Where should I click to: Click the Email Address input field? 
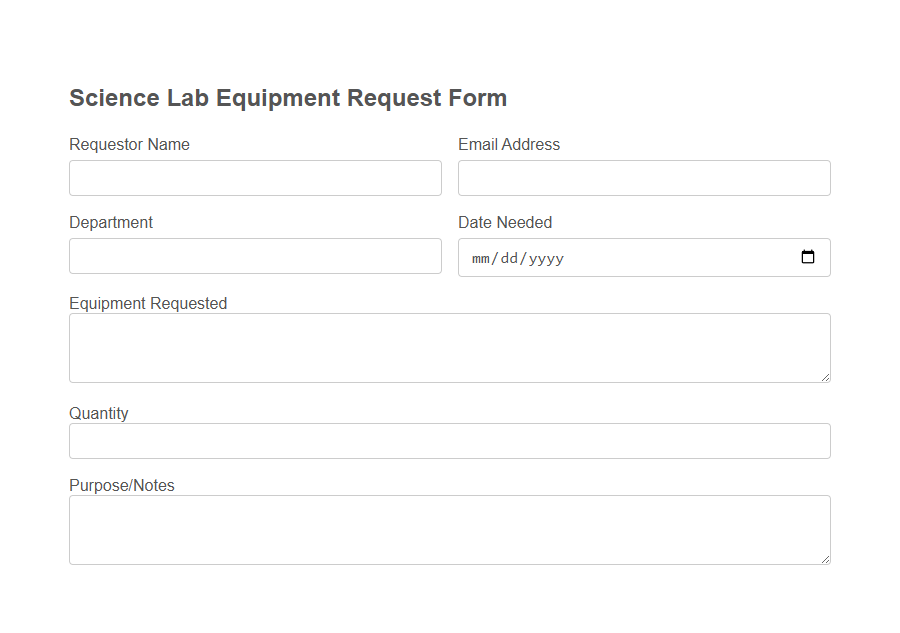point(643,177)
